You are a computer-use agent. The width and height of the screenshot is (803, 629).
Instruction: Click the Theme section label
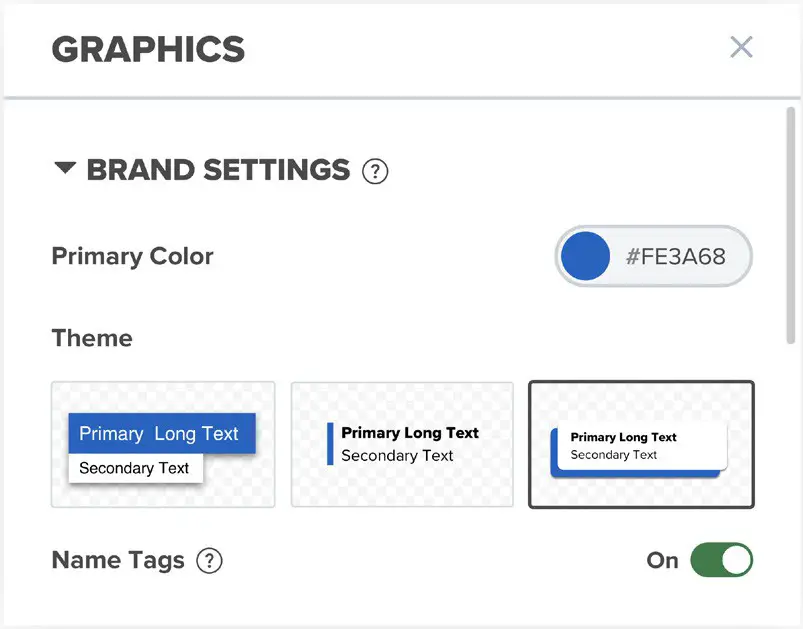(x=91, y=338)
